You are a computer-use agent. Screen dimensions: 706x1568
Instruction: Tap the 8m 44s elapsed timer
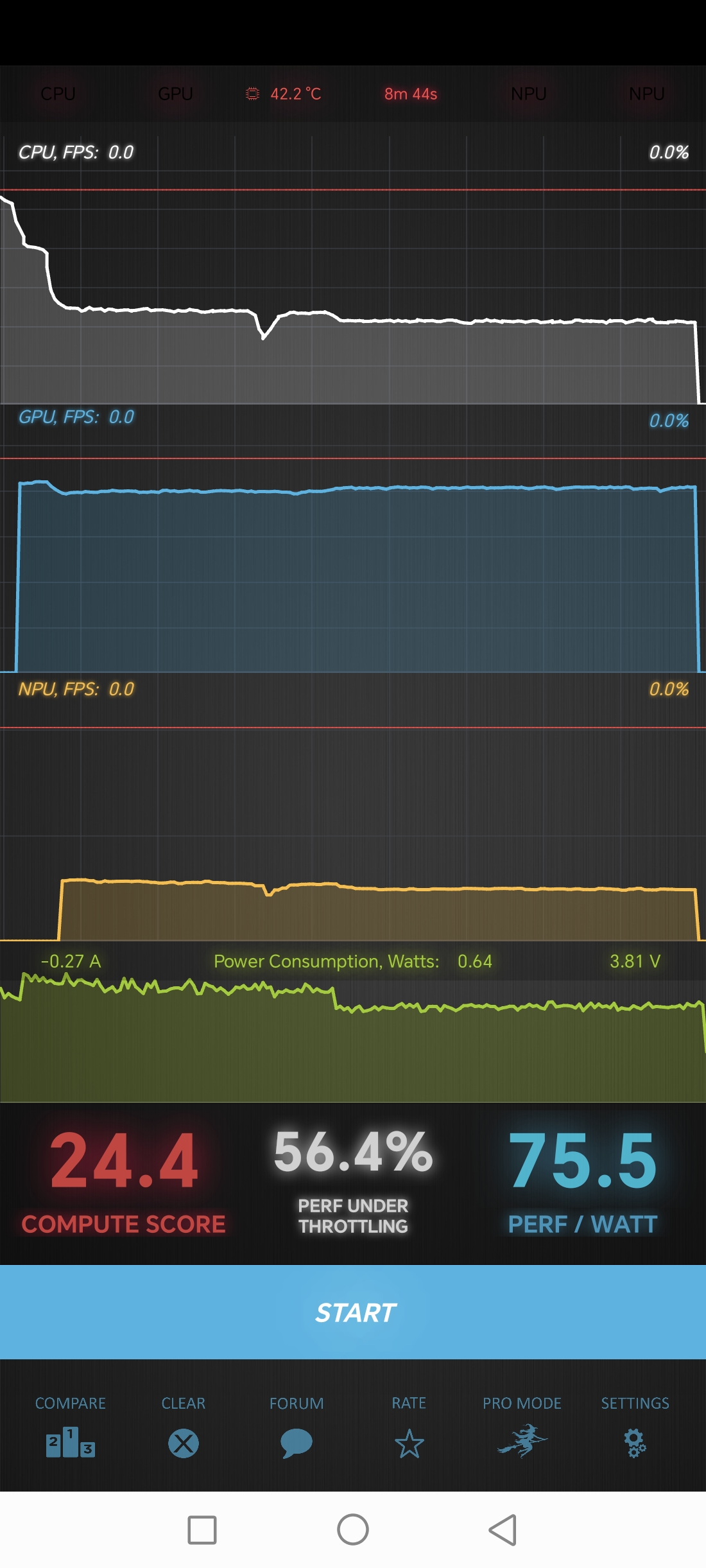point(411,94)
